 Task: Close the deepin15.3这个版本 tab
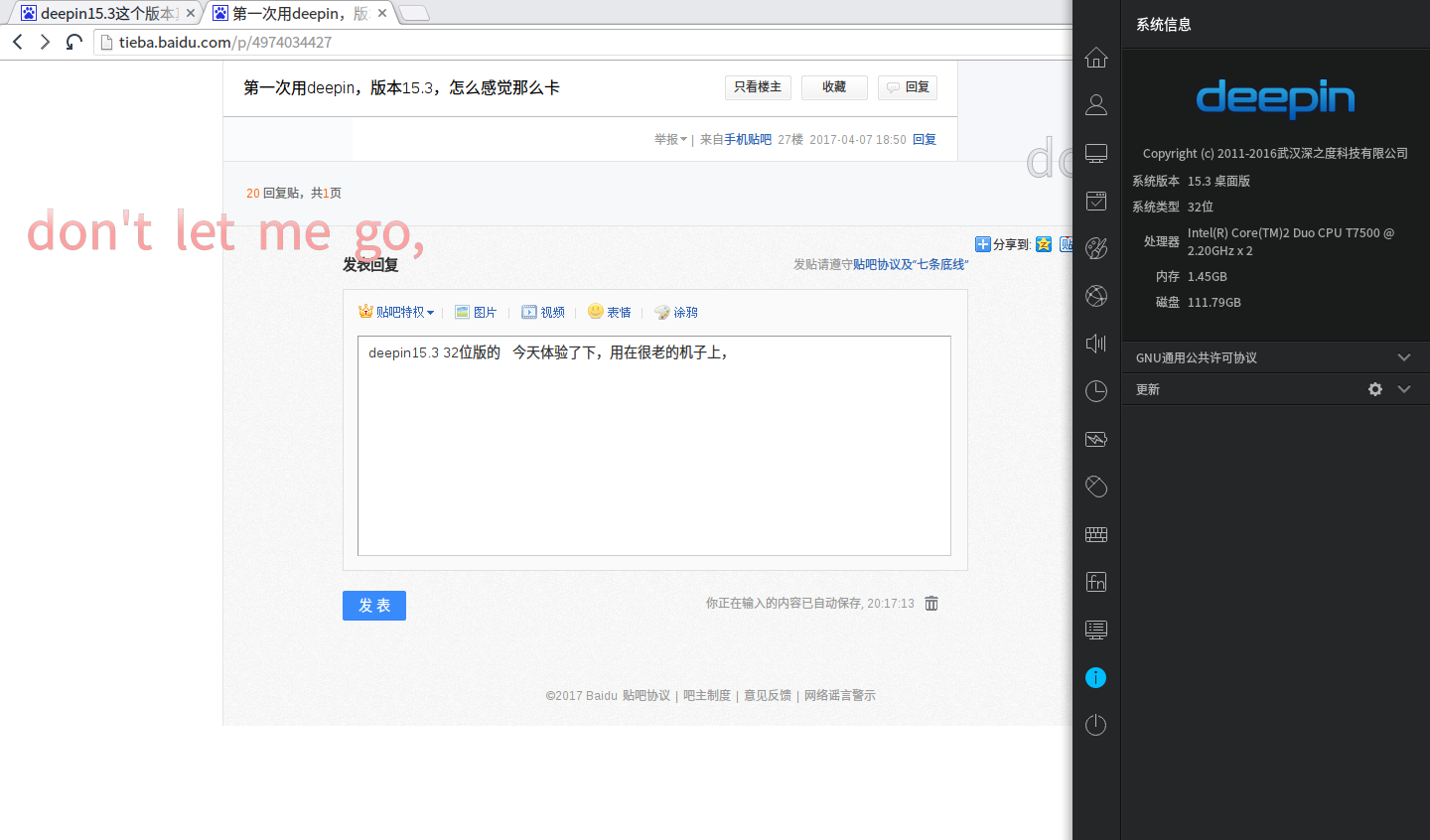tap(191, 13)
